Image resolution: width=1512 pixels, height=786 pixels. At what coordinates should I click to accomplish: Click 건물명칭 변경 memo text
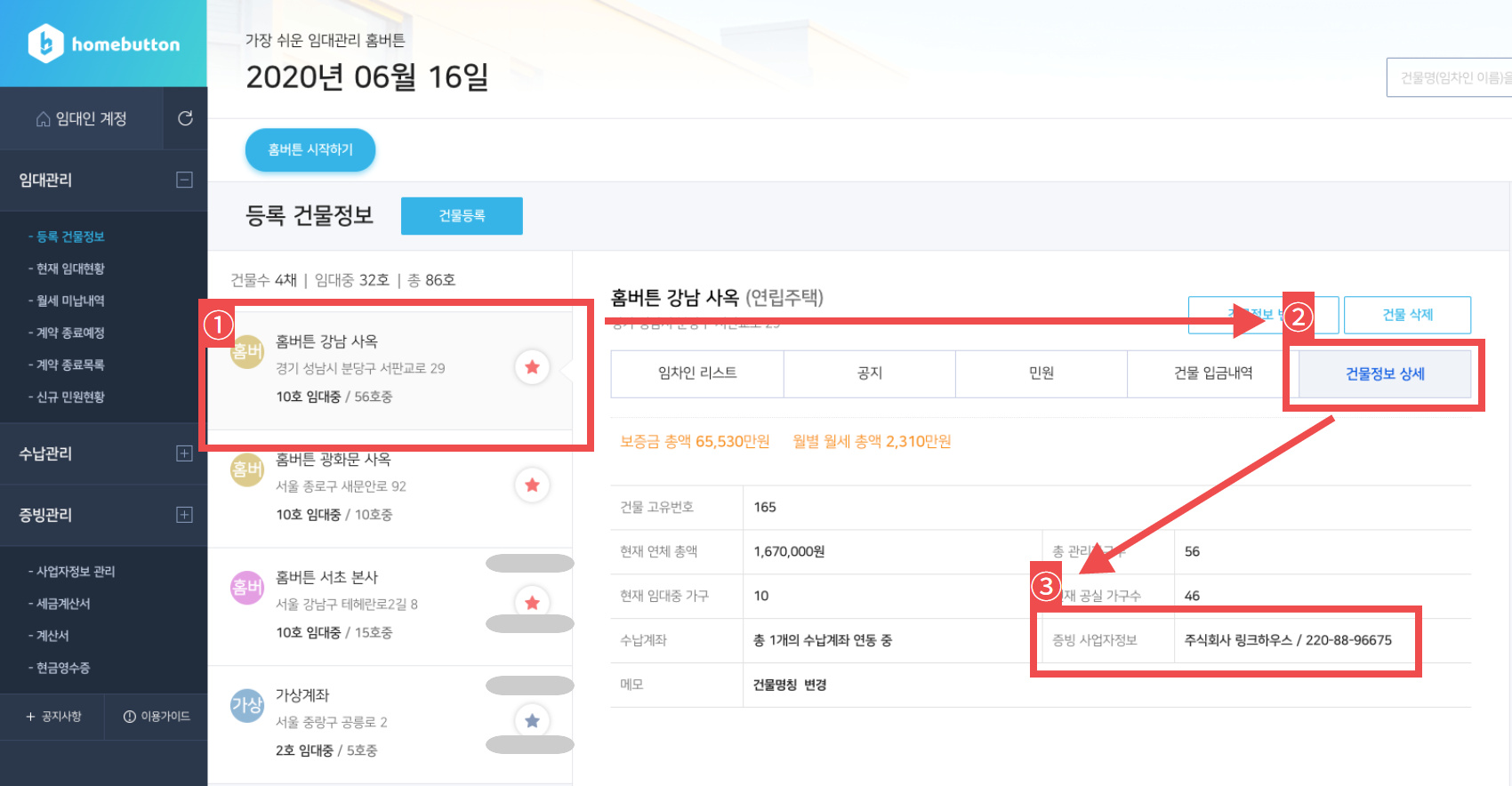tap(790, 685)
